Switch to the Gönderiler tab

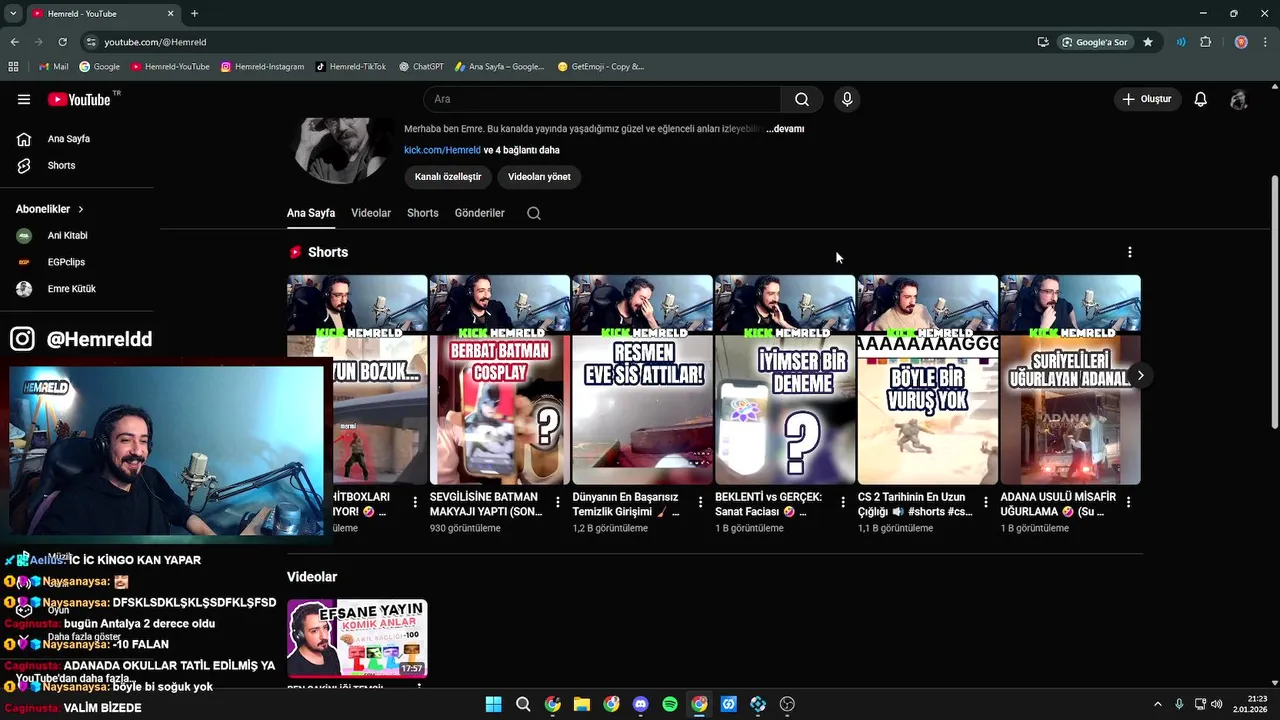point(480,213)
